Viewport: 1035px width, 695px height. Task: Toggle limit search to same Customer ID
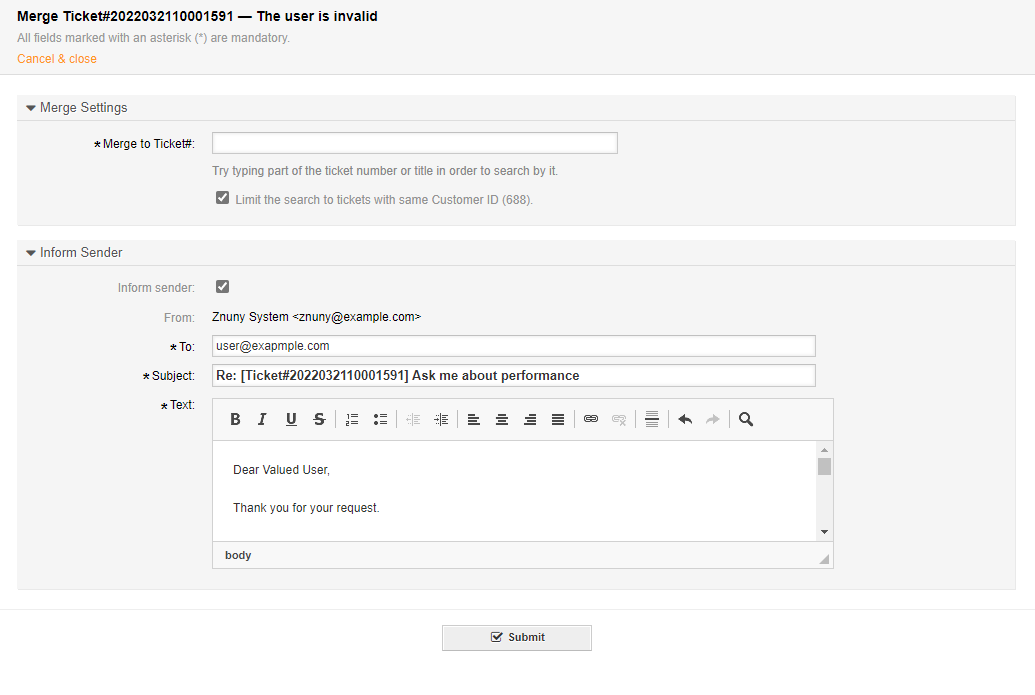(223, 198)
